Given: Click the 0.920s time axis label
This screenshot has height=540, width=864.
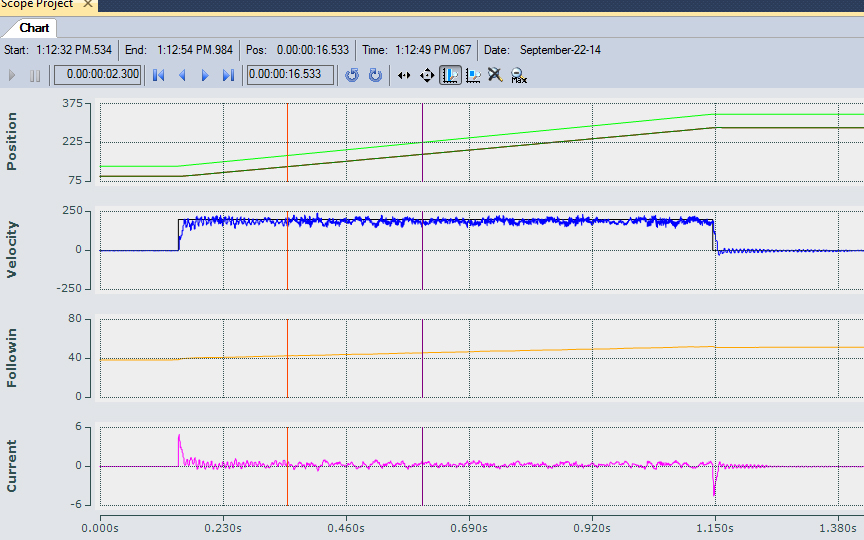Looking at the screenshot, I should pos(592,528).
